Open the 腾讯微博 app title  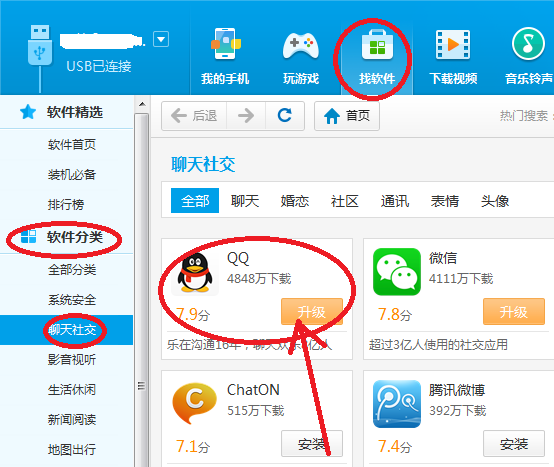click(457, 390)
